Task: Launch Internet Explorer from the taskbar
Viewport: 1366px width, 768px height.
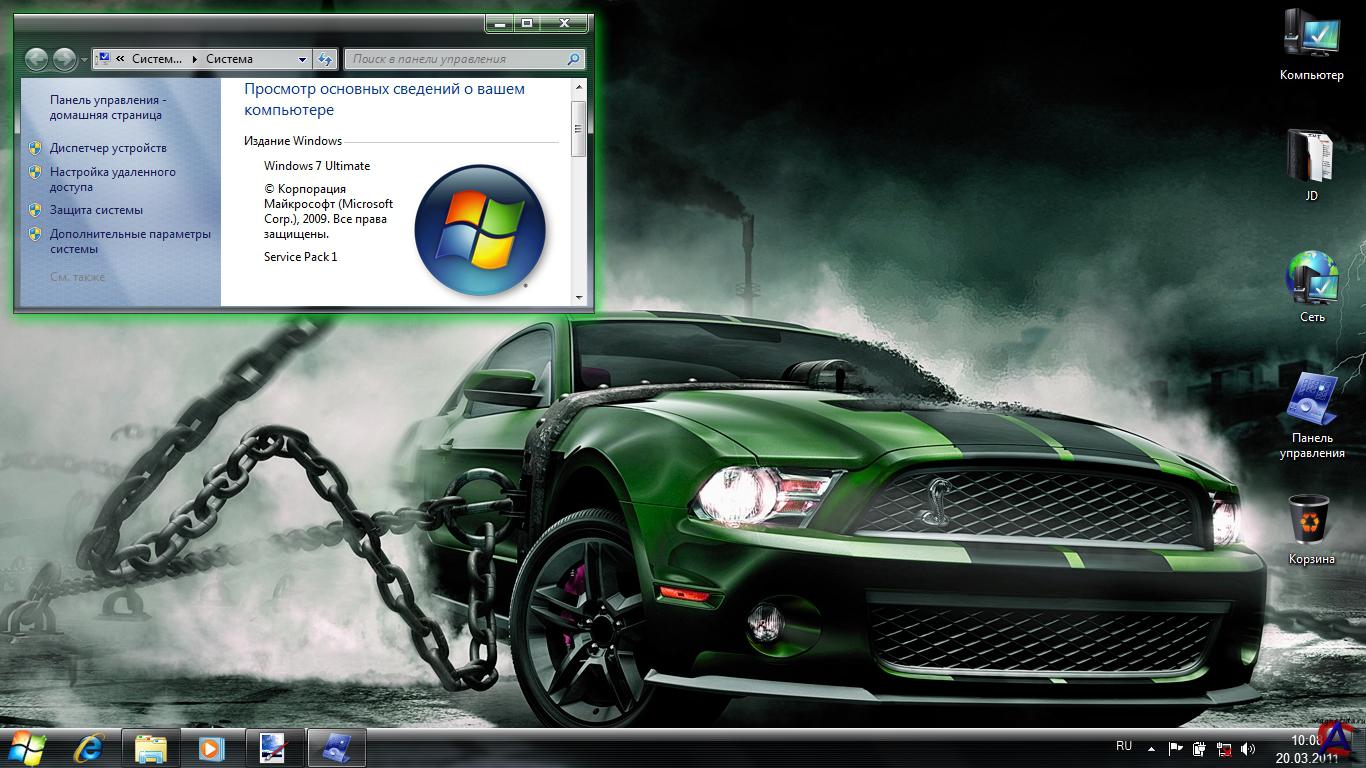Action: (89, 747)
